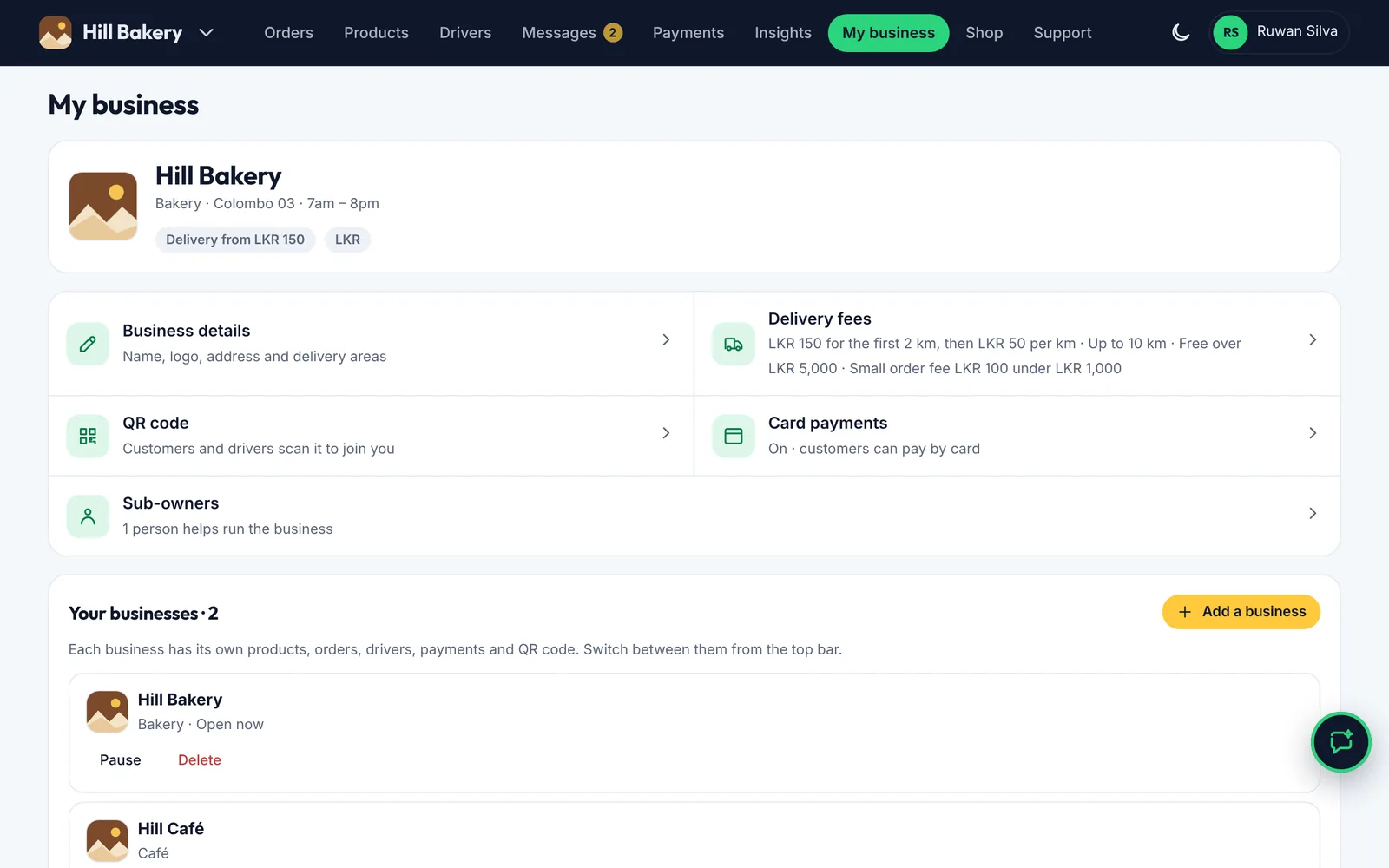Click the pencil icon for Business details
This screenshot has width=1389, height=868.
88,344
